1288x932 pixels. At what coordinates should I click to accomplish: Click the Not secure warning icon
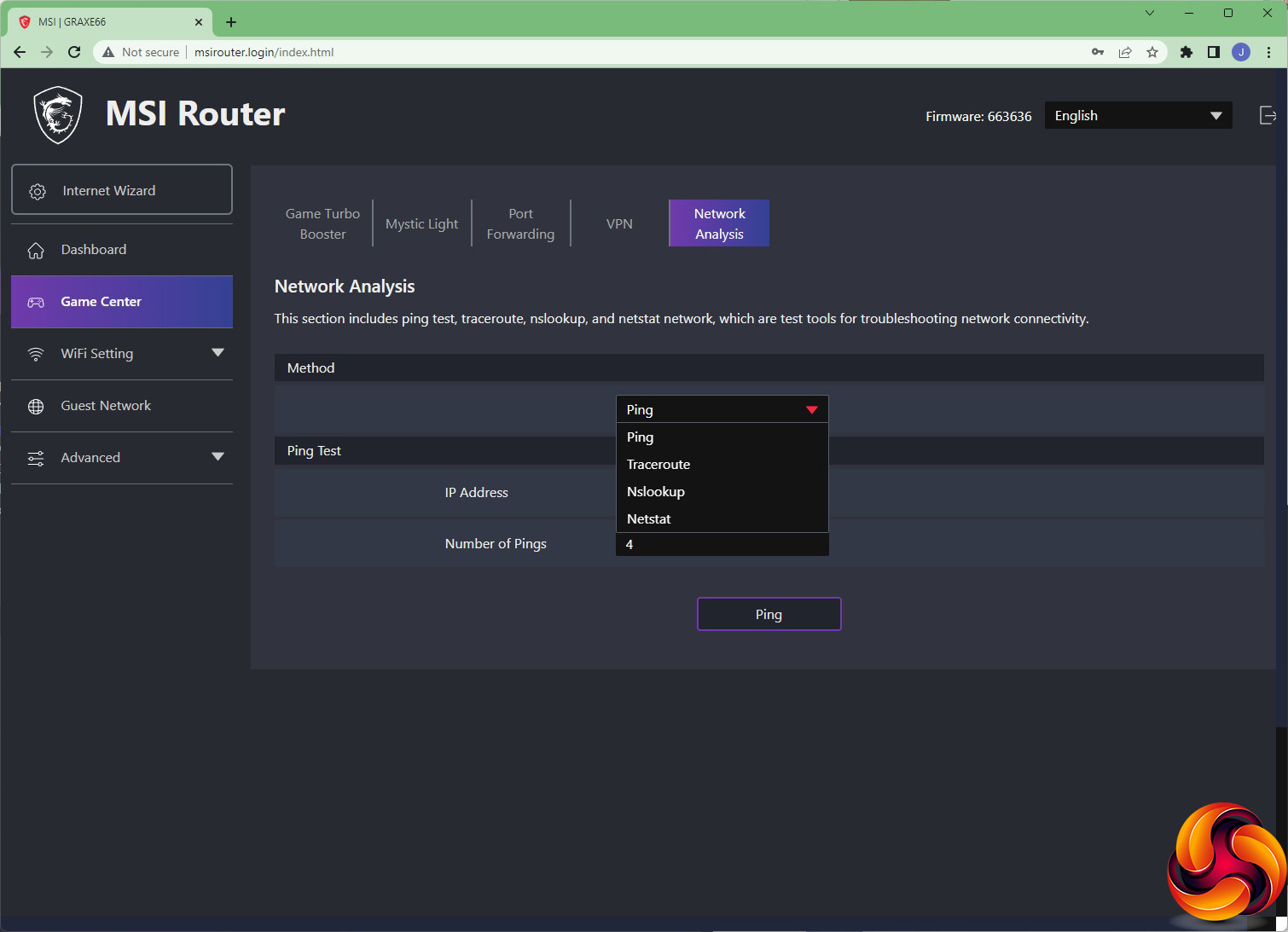point(108,52)
